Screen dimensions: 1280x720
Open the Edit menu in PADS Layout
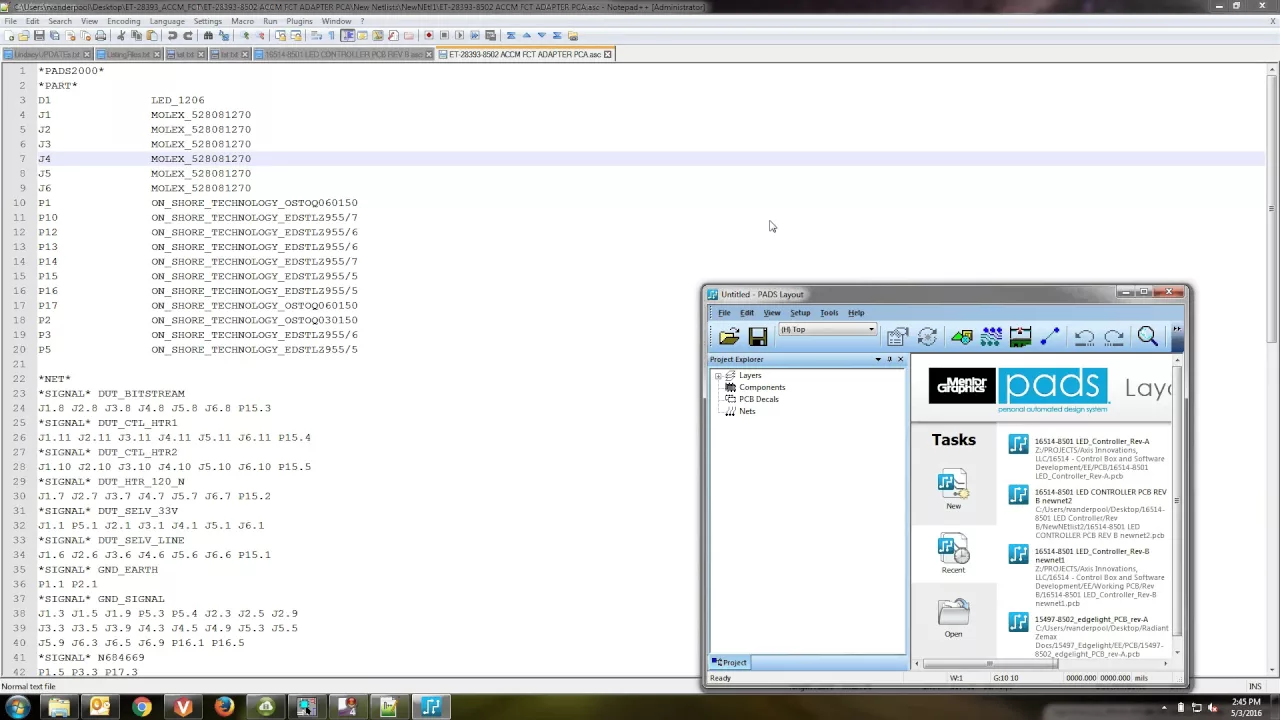point(746,313)
